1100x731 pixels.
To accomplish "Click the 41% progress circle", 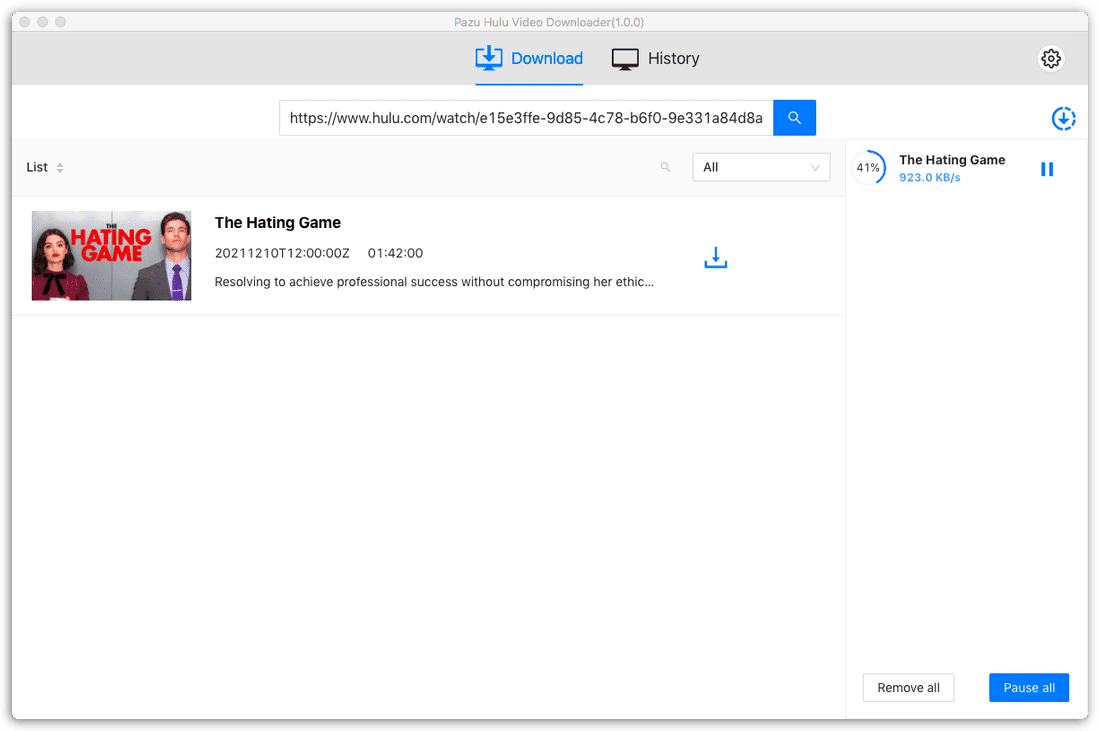I will [x=868, y=168].
